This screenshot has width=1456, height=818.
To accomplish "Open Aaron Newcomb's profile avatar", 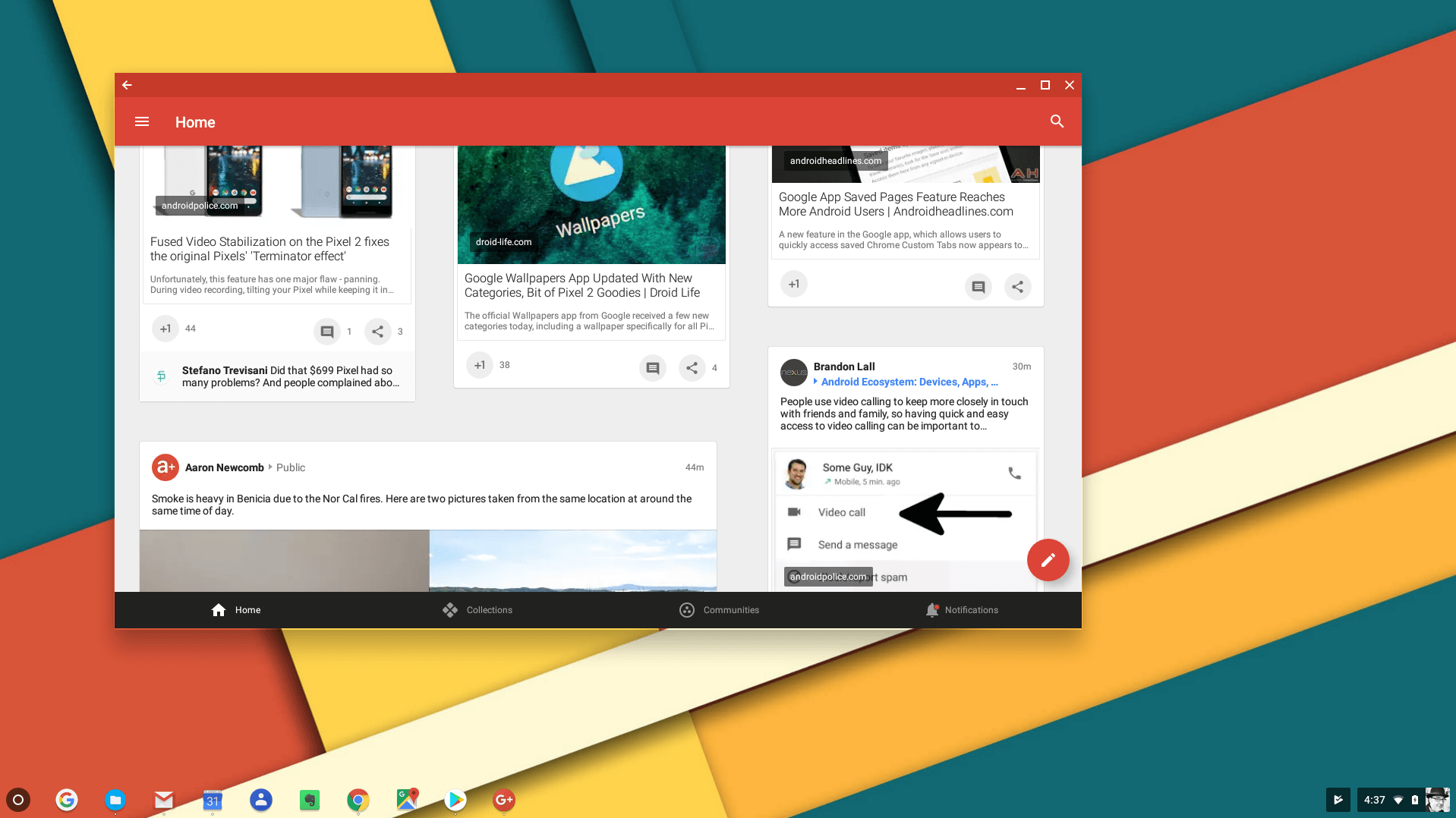I will pos(165,467).
